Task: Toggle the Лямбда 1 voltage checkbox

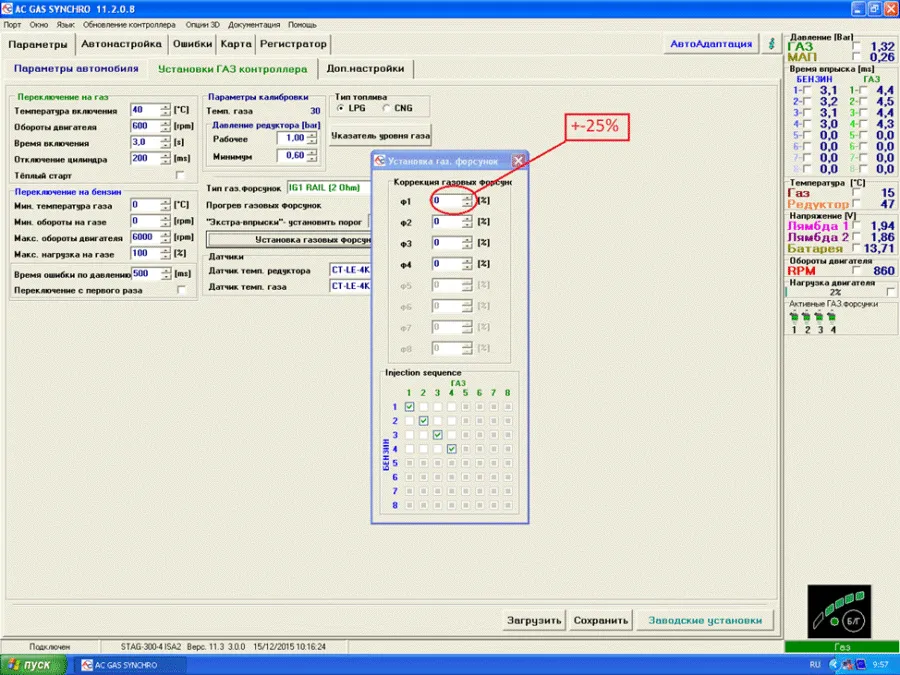Action: 856,226
